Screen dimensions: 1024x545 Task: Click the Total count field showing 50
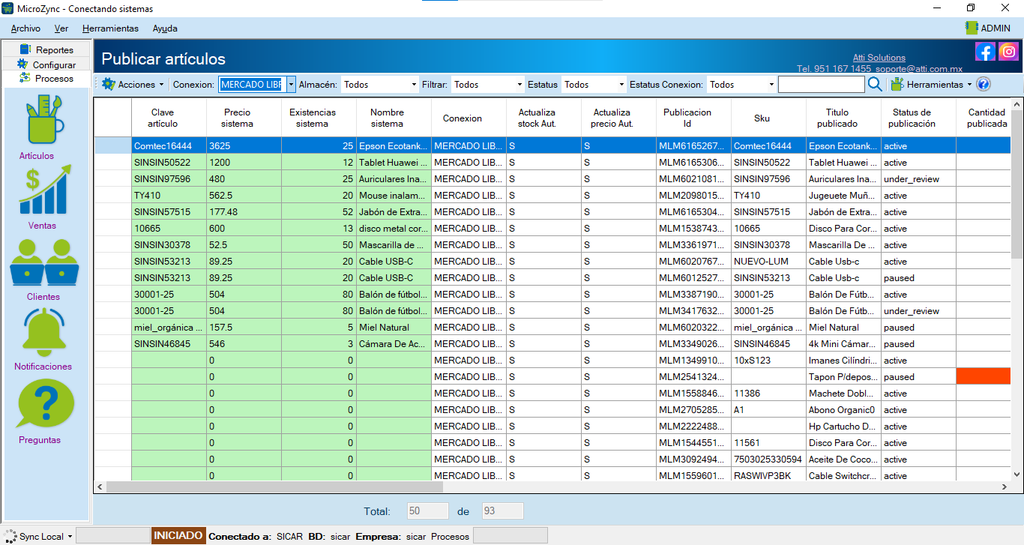[x=428, y=511]
